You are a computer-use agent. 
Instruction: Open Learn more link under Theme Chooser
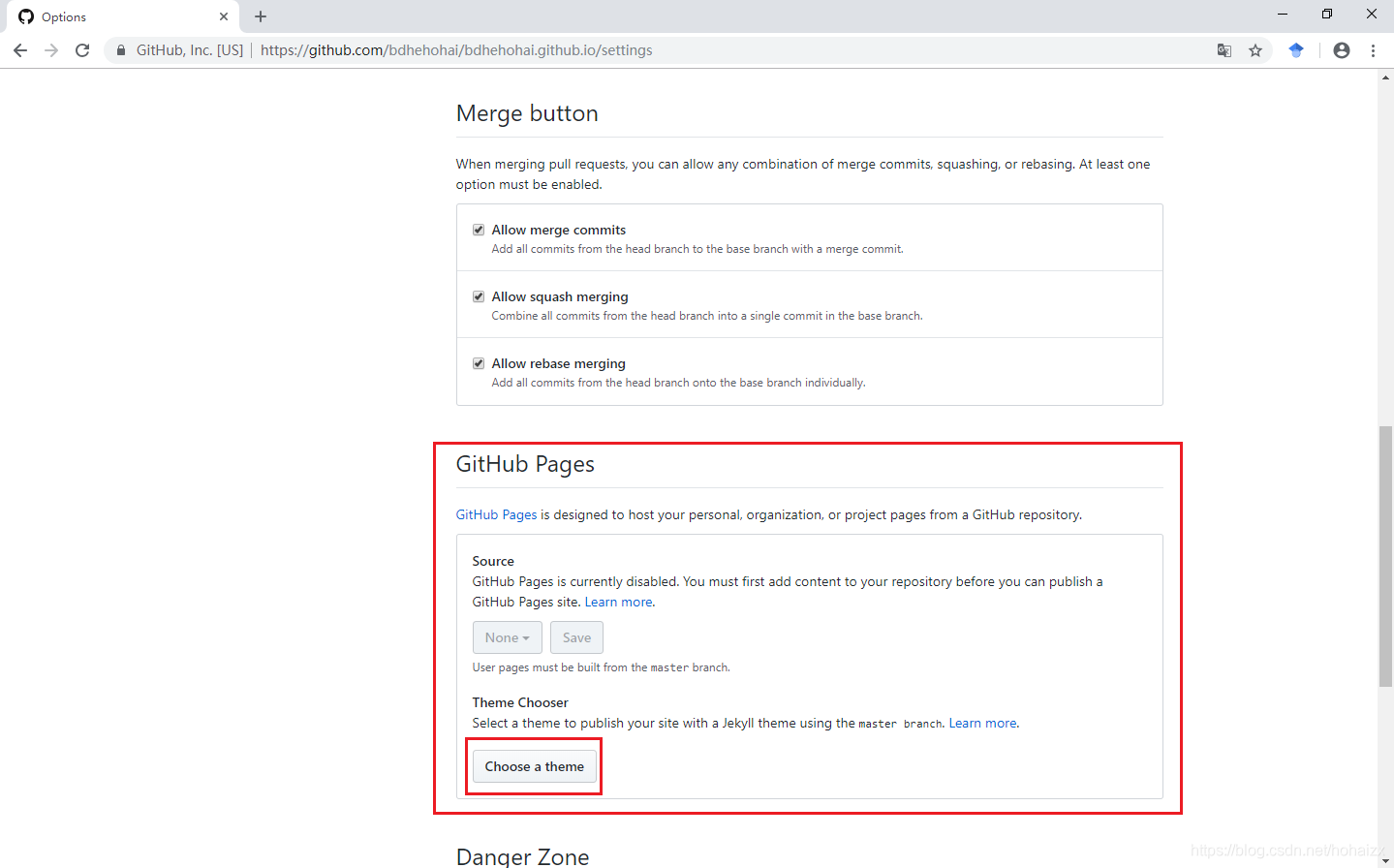pos(983,723)
